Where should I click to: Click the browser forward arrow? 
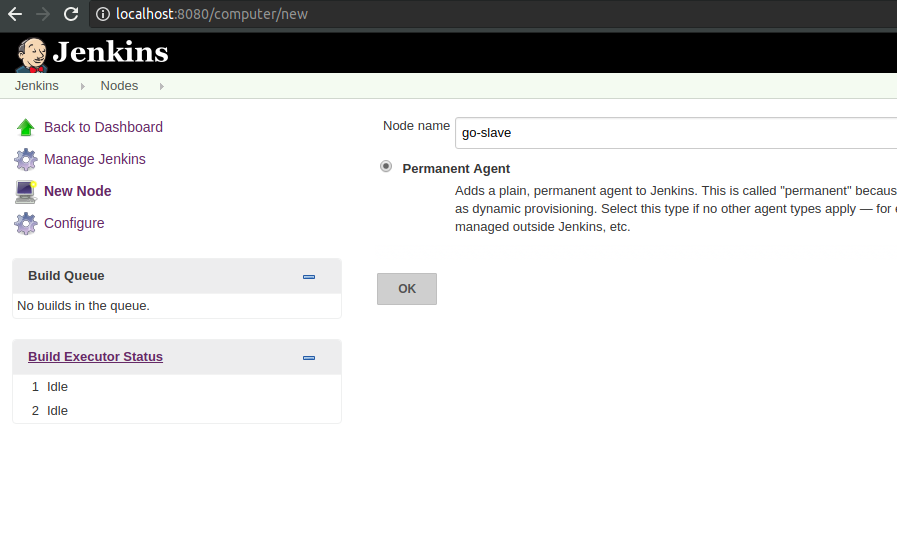(x=43, y=14)
